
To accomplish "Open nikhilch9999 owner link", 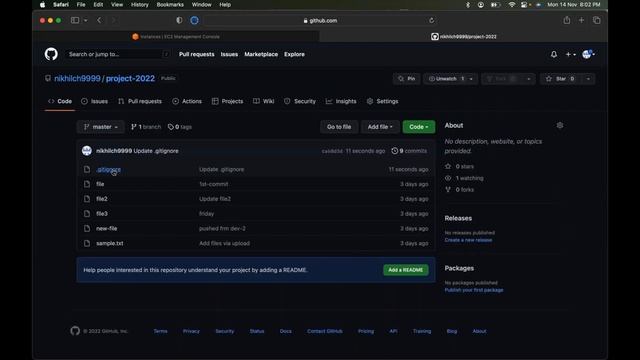I will point(77,78).
